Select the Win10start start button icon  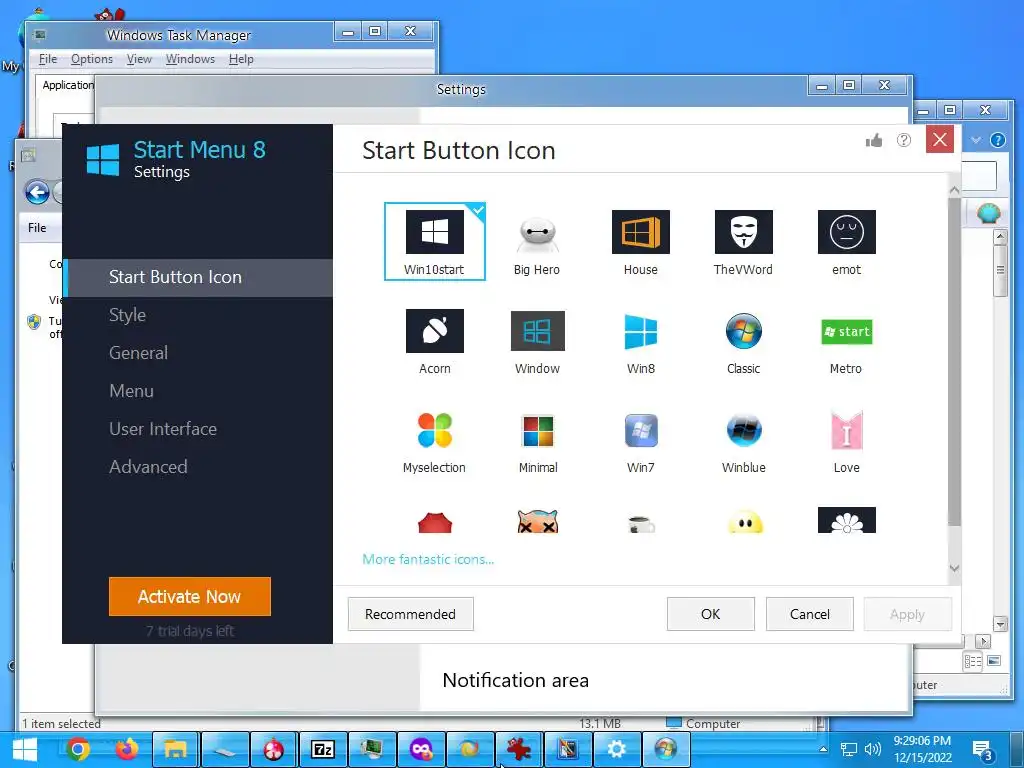[434, 241]
